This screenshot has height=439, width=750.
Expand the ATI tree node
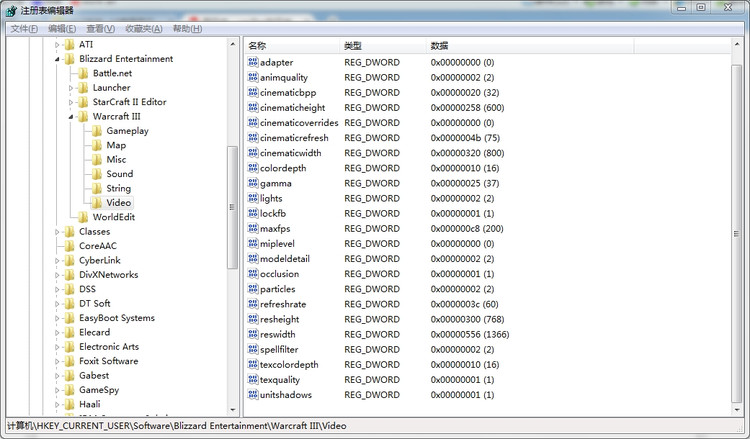[x=57, y=44]
